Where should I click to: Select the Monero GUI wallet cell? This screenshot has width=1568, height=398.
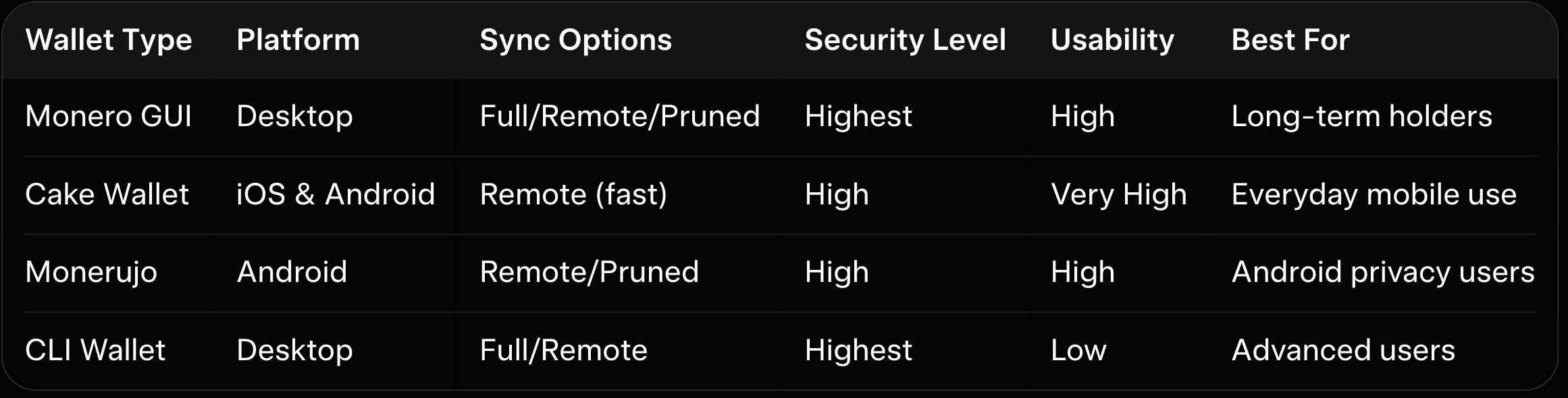[x=109, y=117]
